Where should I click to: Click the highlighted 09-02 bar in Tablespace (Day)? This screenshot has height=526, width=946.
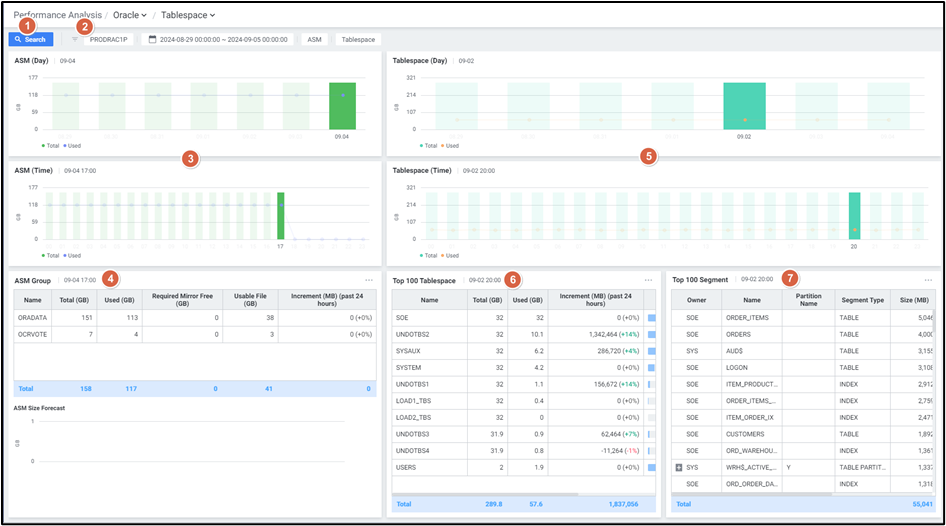[744, 106]
